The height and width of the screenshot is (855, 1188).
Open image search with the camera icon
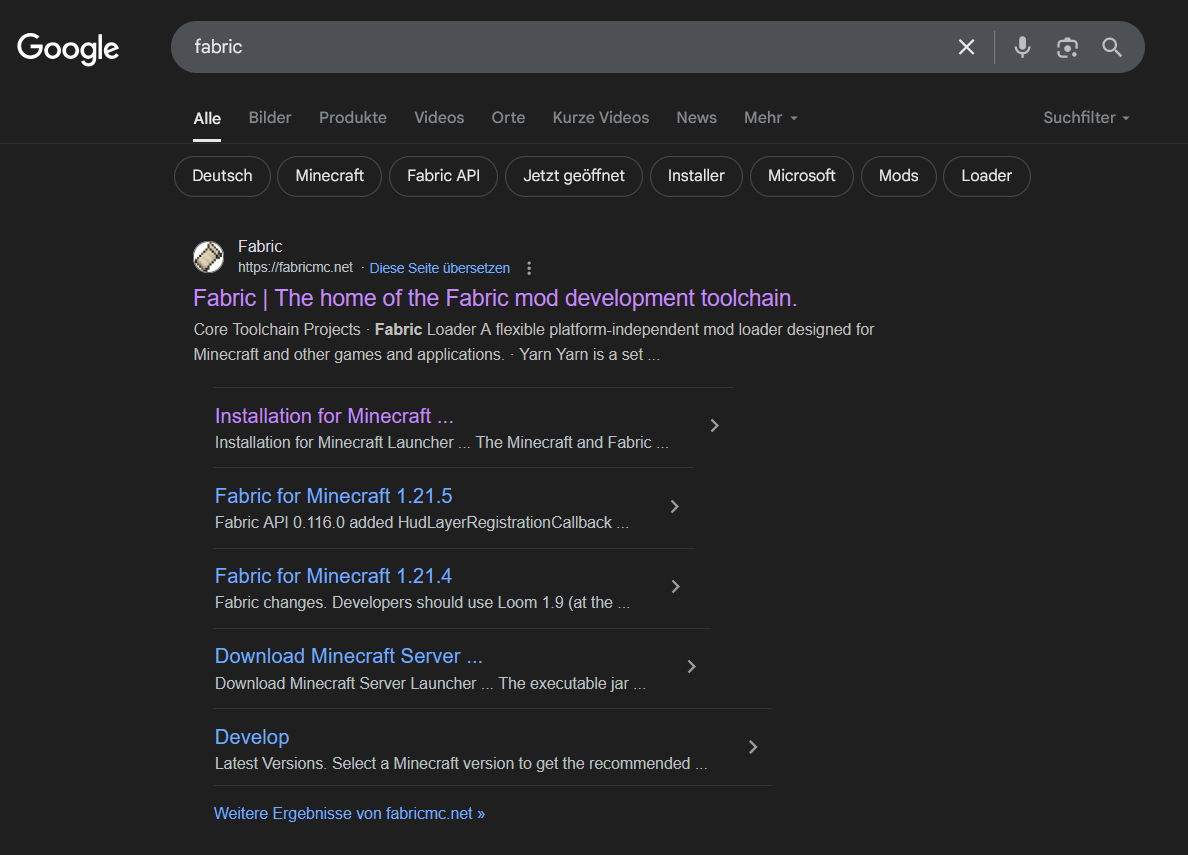point(1067,47)
